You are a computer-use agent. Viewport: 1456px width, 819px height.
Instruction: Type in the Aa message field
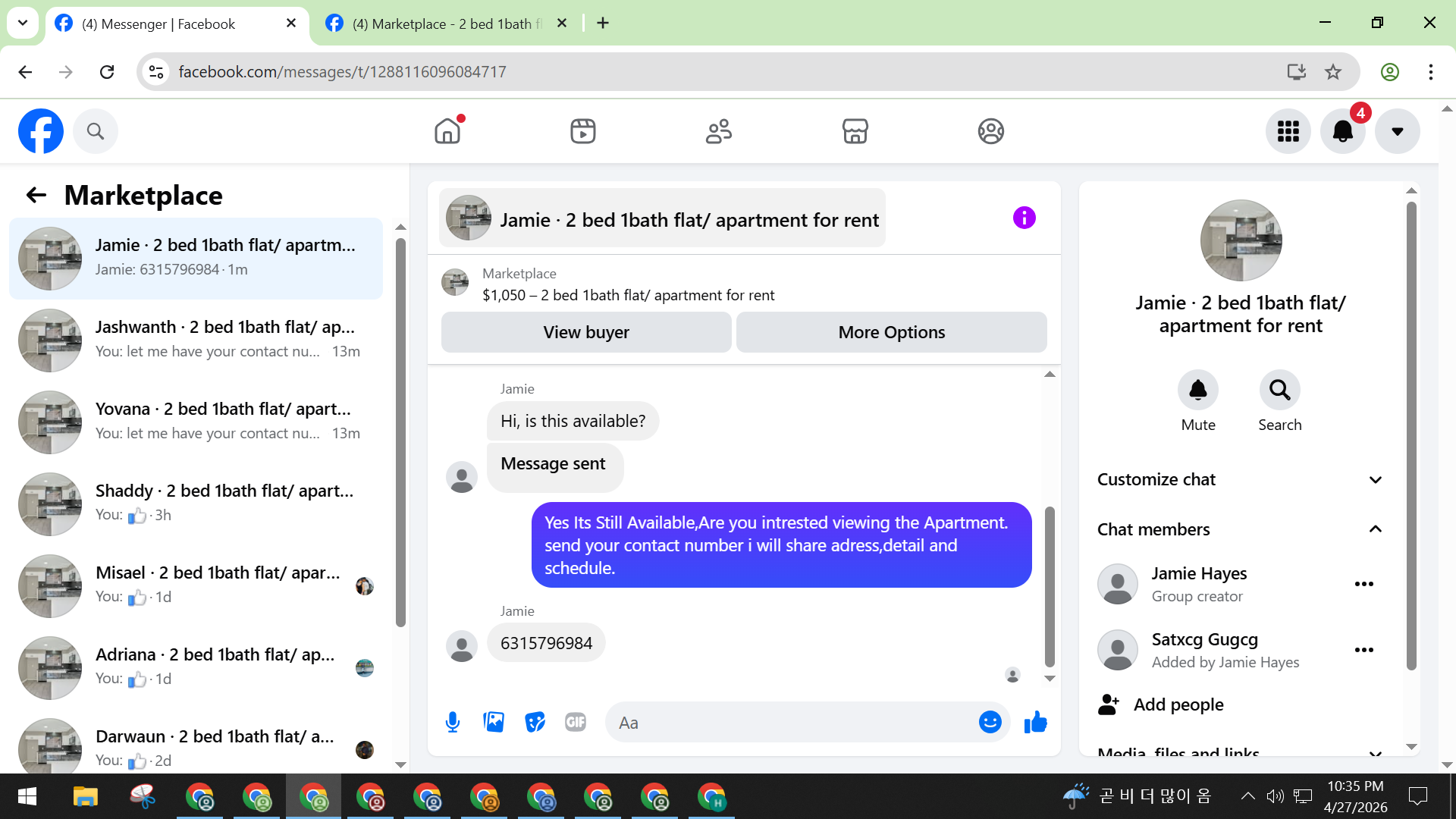792,723
